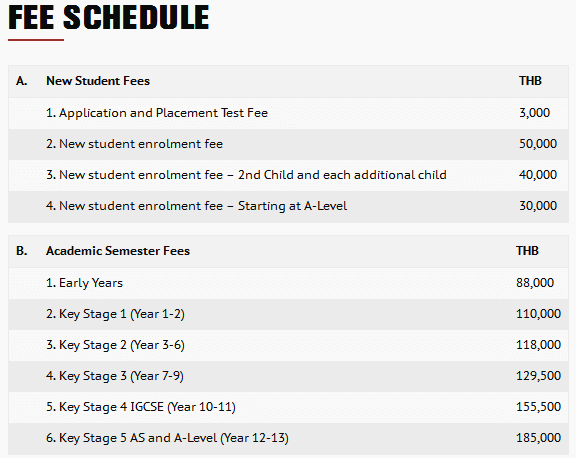Click the Key Stage 2 (Year 3-6) row
The width and height of the screenshot is (576, 458).
point(288,345)
